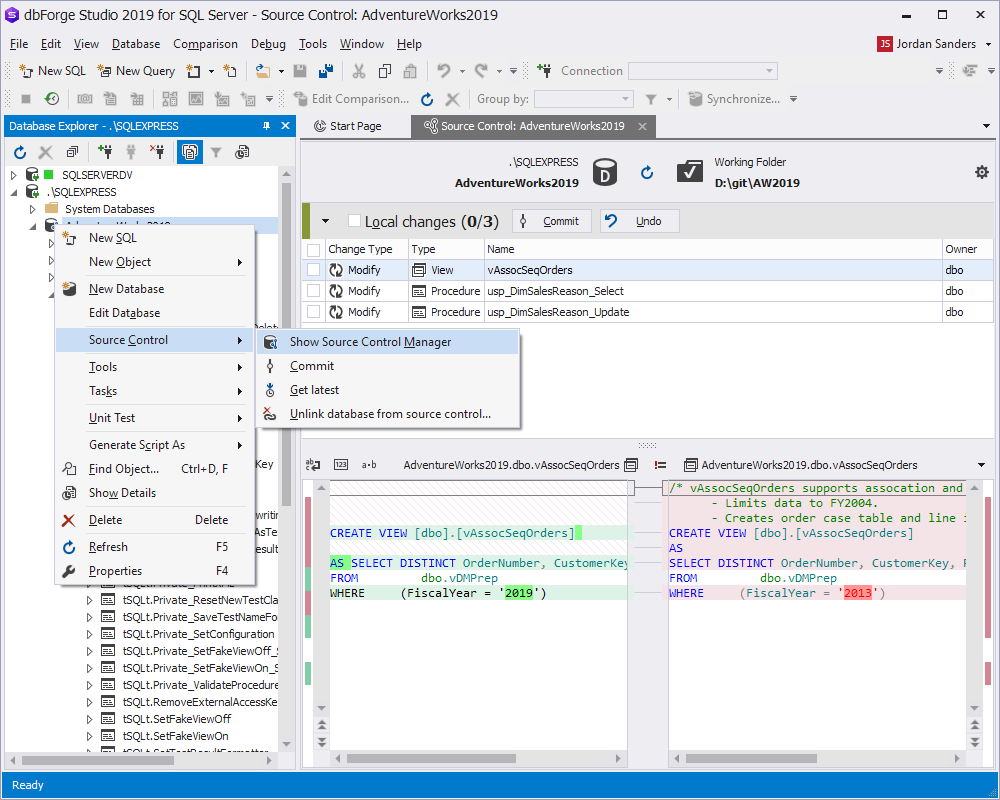Click the New SQL toolbar button
This screenshot has height=800, width=1000.
[x=52, y=71]
